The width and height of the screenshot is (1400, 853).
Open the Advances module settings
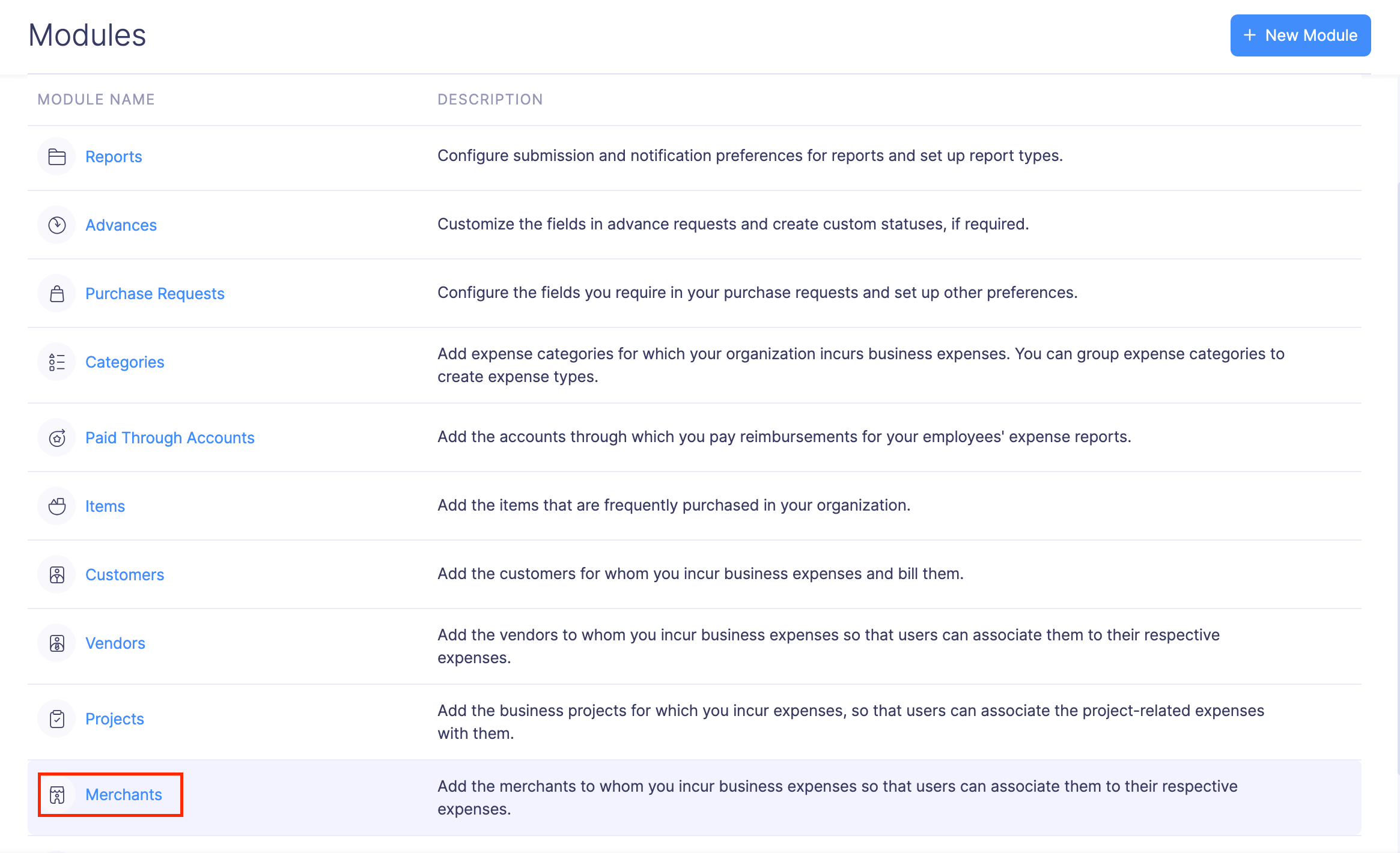click(x=121, y=225)
